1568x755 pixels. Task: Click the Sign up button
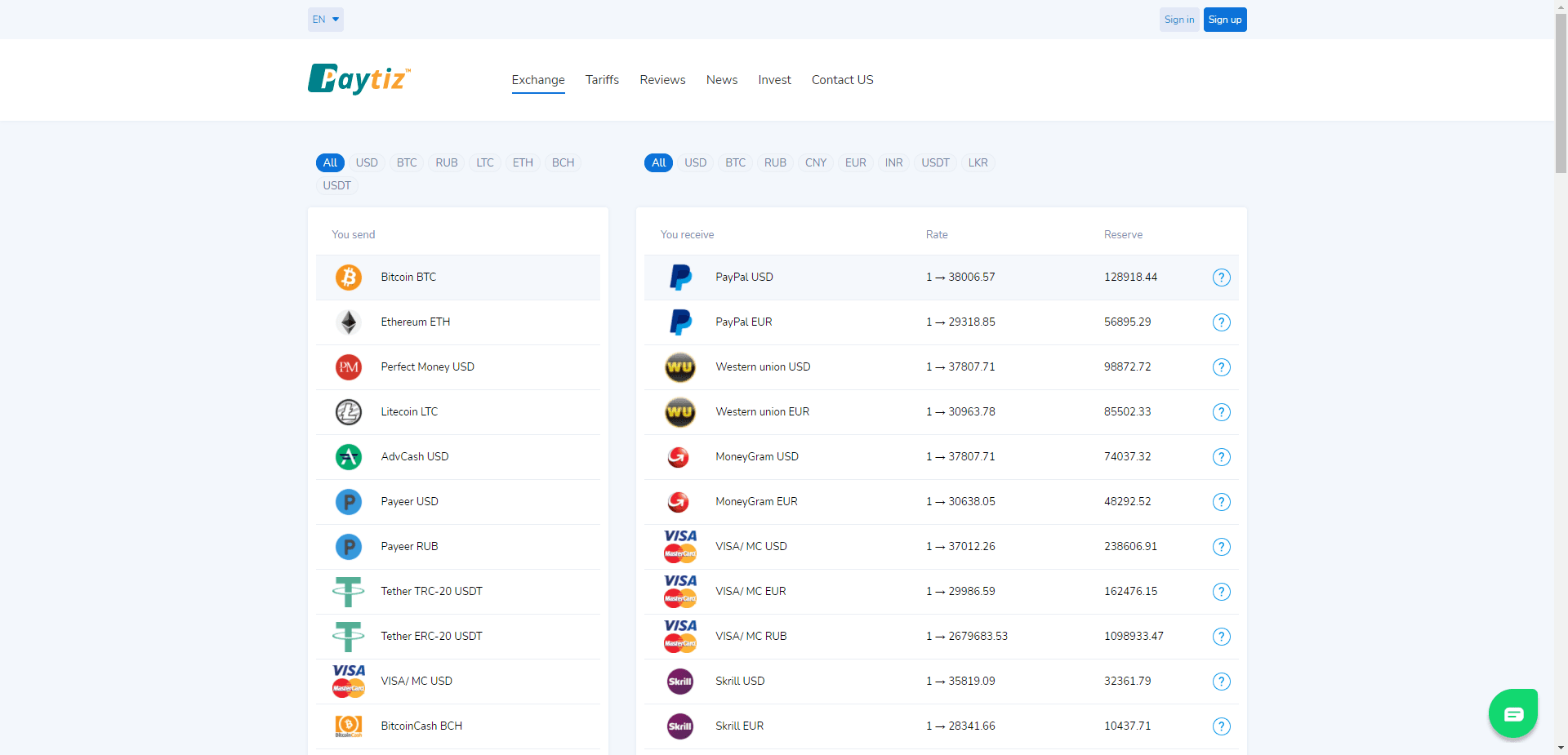(x=1224, y=20)
